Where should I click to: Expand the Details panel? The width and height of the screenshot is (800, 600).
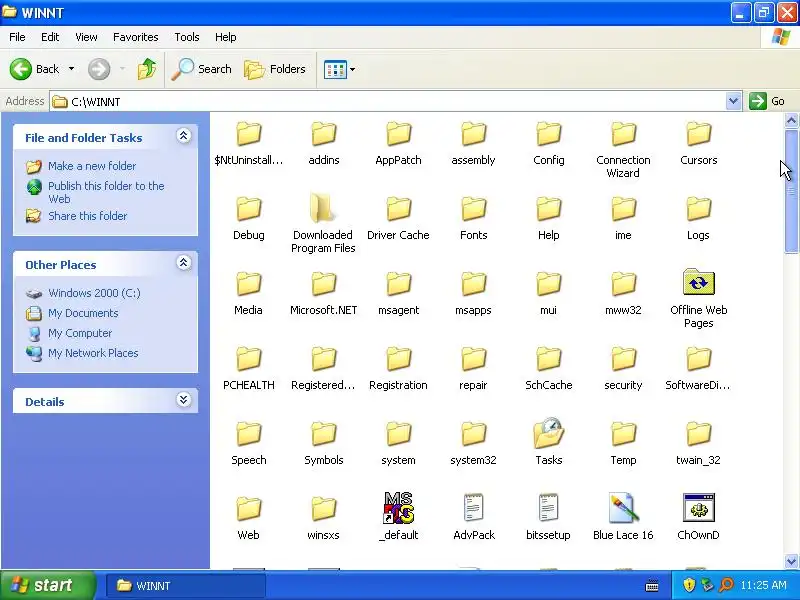click(184, 399)
